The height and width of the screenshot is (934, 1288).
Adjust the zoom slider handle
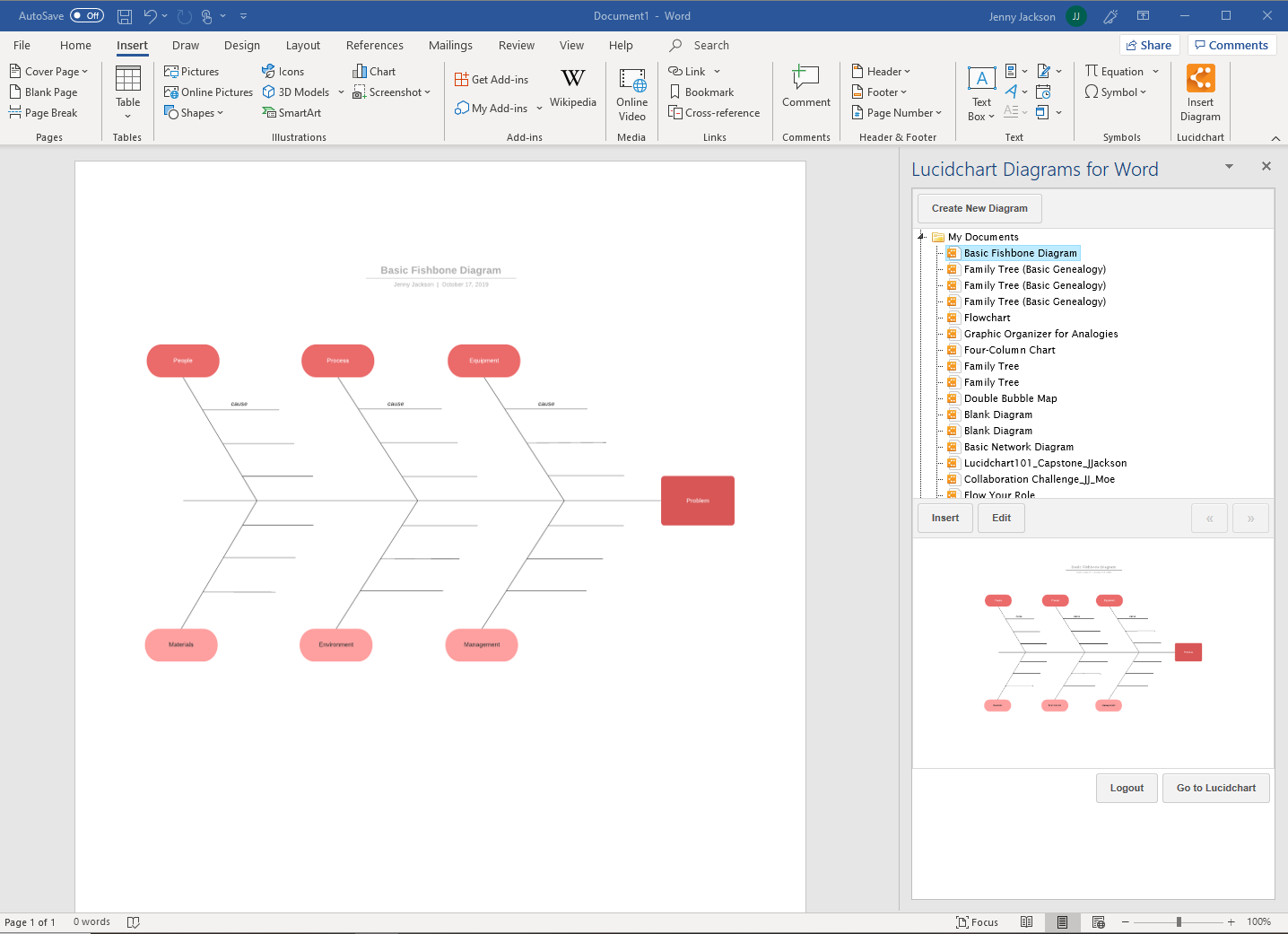1179,922
